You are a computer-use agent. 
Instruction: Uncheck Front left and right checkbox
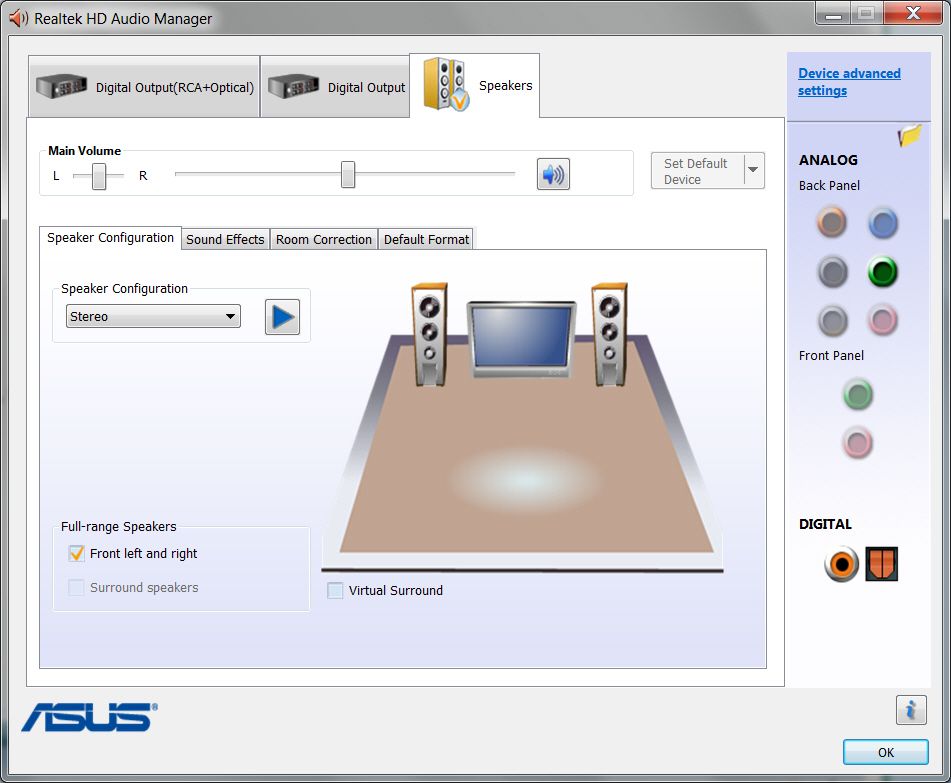(x=77, y=553)
